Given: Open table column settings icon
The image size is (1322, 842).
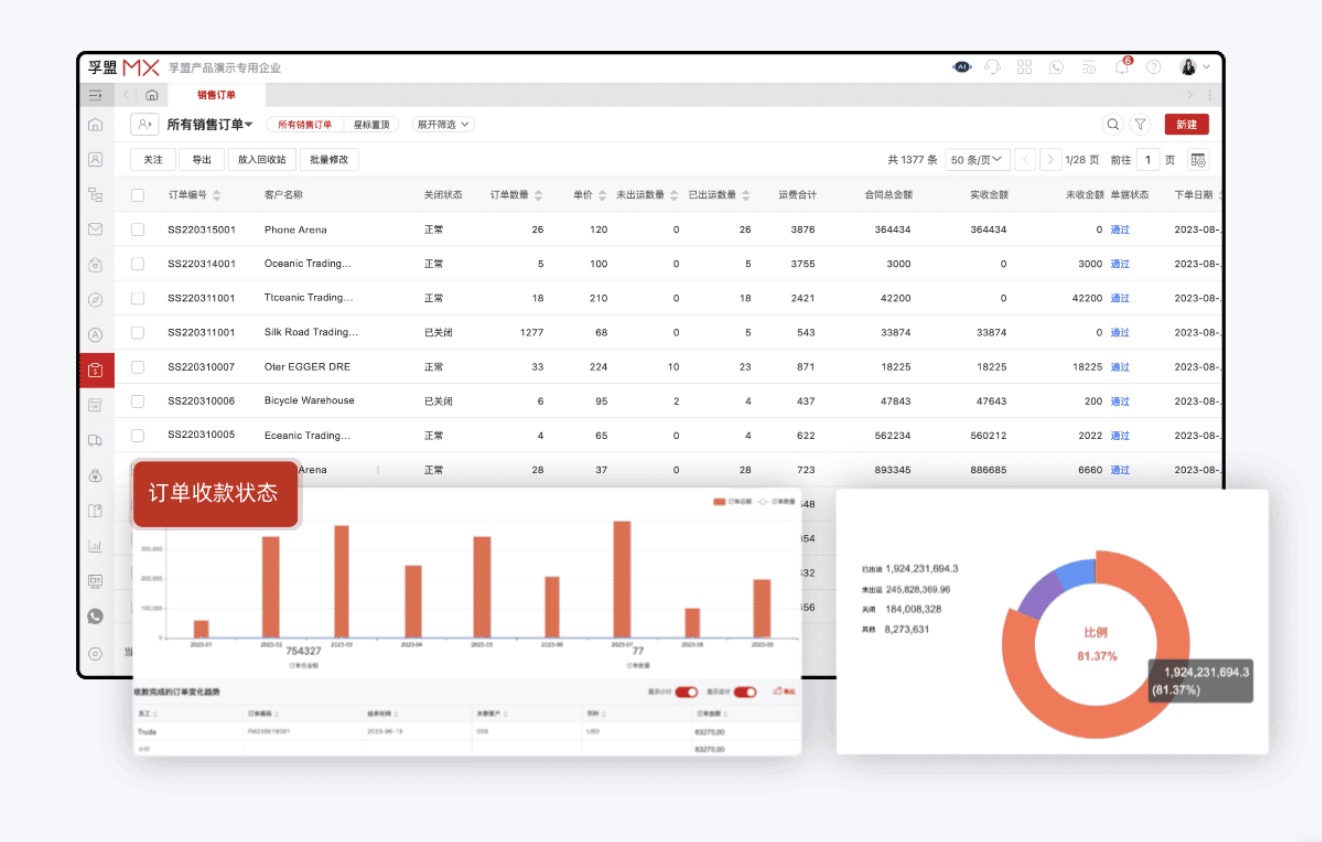Looking at the screenshot, I should (x=1198, y=160).
